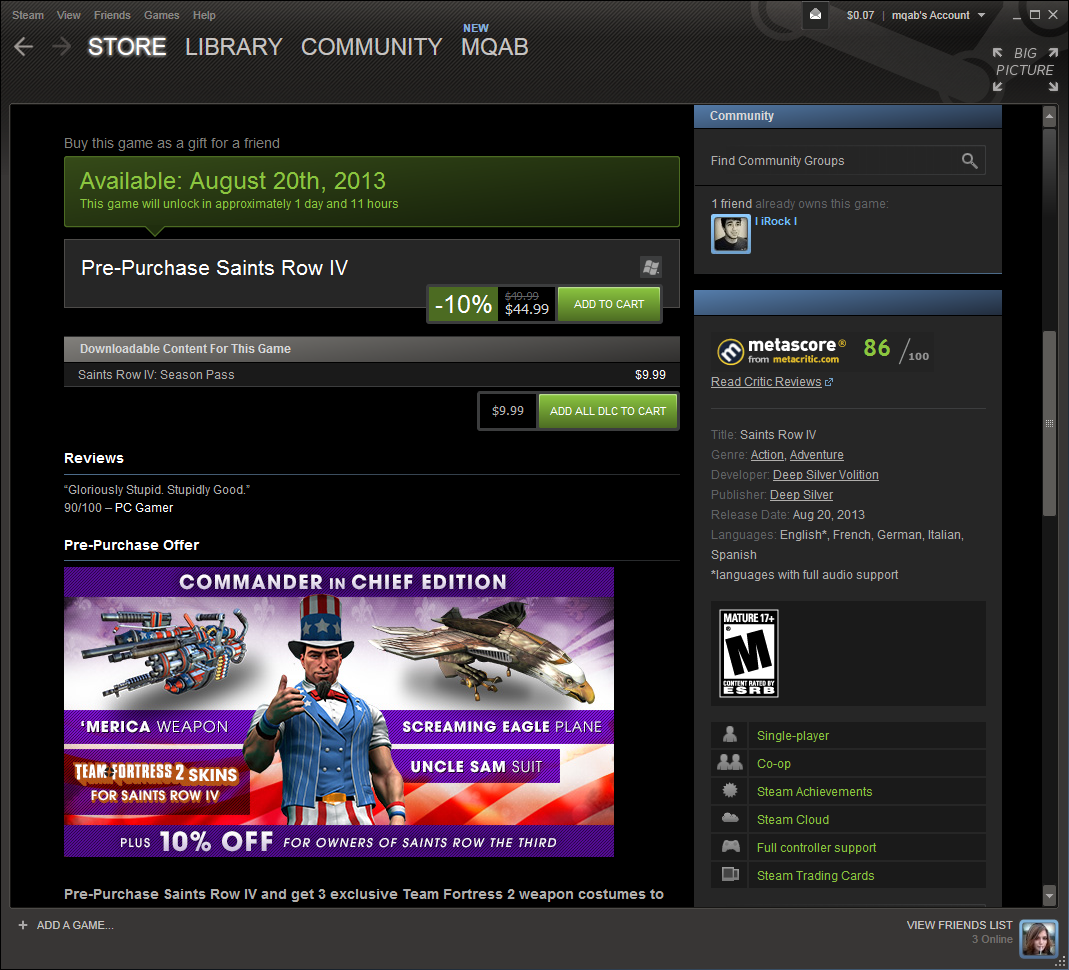Open Saints Row IV: Season Pass DLC
The image size is (1069, 970).
point(372,375)
